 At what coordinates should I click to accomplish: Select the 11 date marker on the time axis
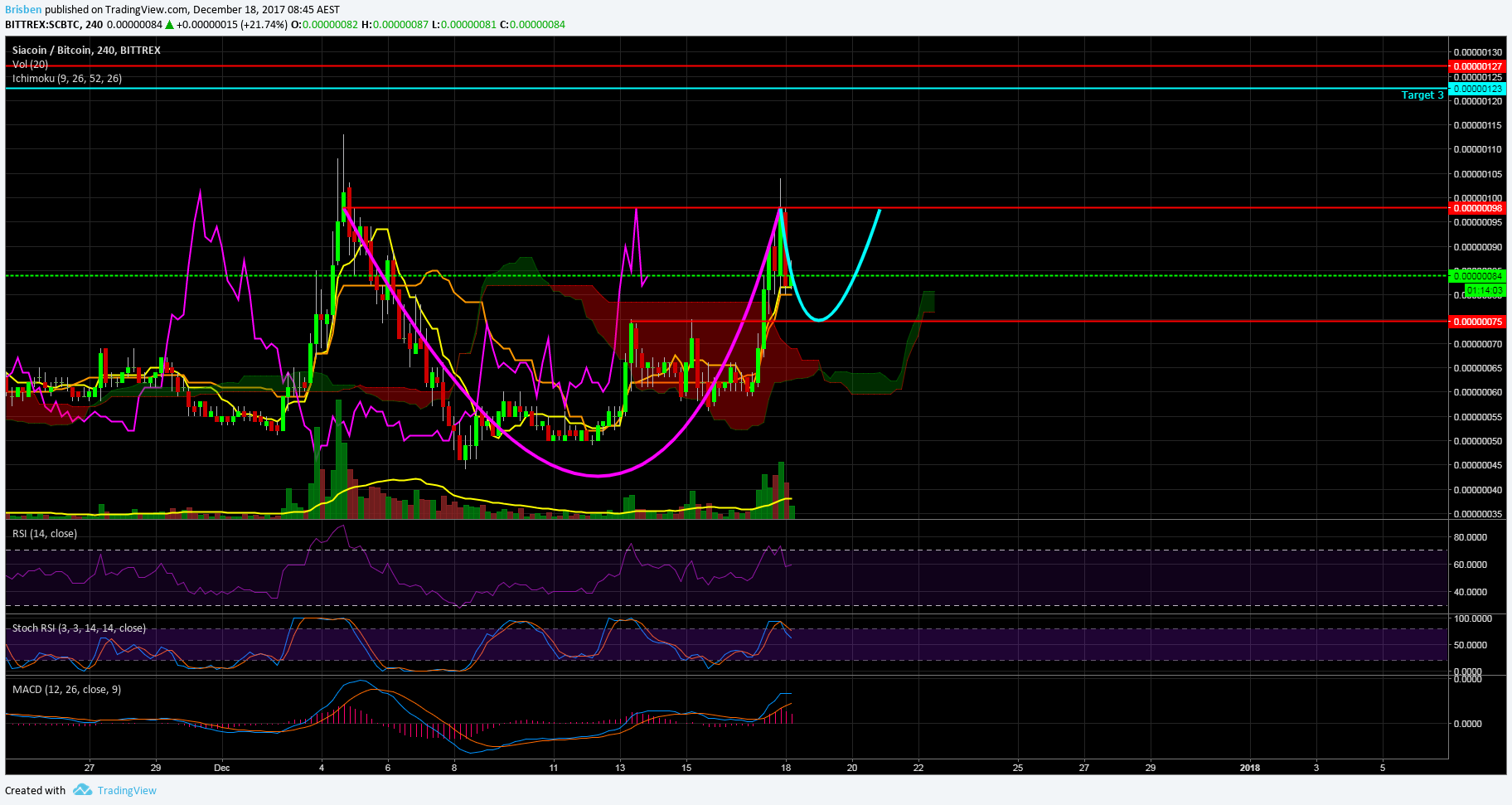[x=554, y=768]
